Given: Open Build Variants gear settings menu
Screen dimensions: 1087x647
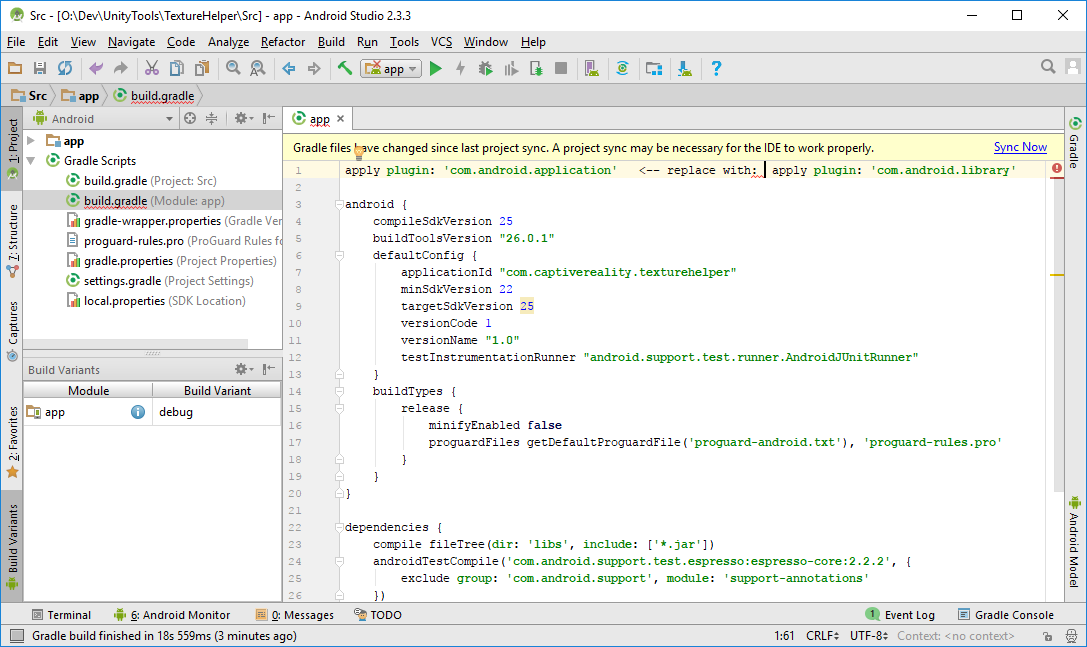Looking at the screenshot, I should coord(243,369).
